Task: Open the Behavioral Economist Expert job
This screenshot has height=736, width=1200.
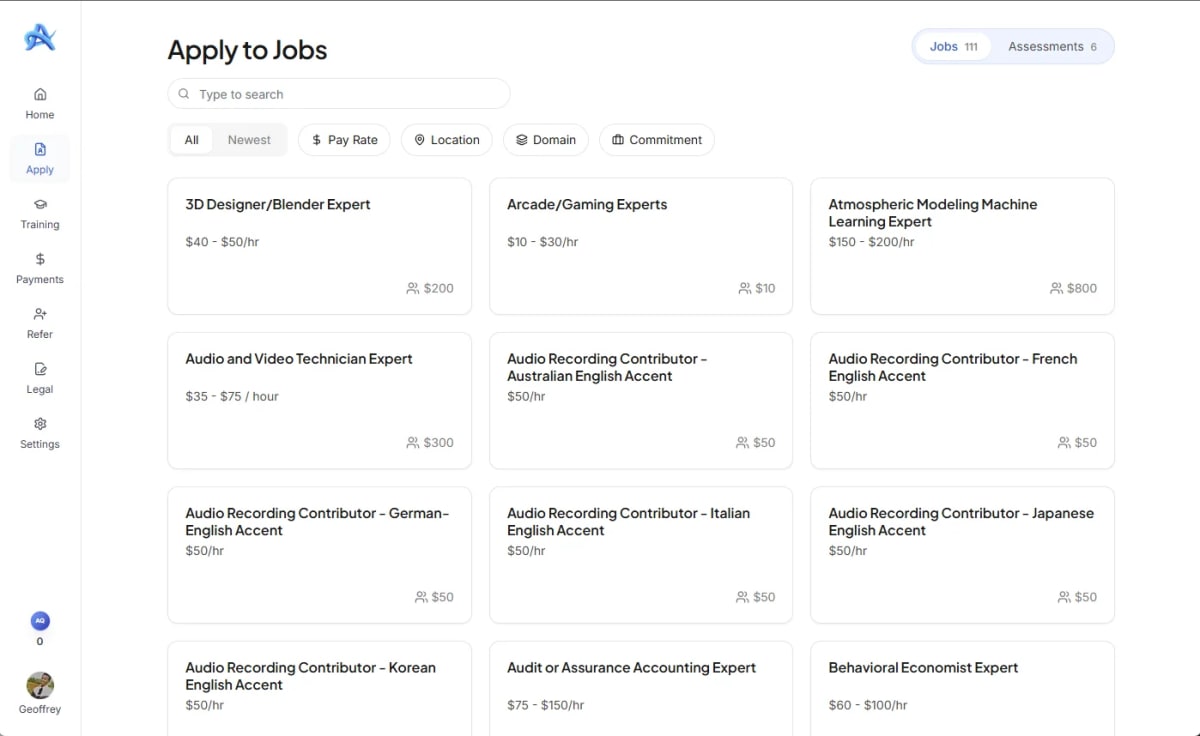Action: click(x=962, y=689)
